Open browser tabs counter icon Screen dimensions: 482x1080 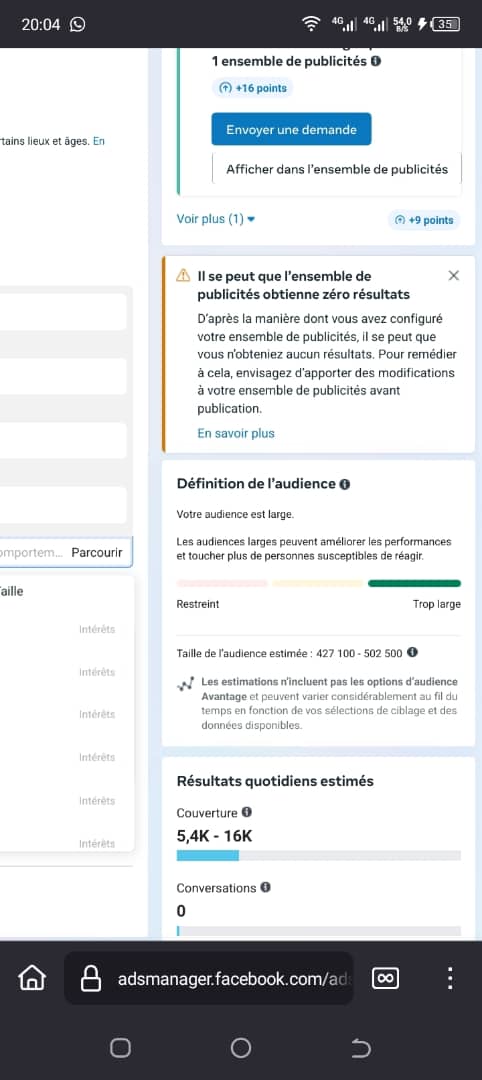pos(385,978)
